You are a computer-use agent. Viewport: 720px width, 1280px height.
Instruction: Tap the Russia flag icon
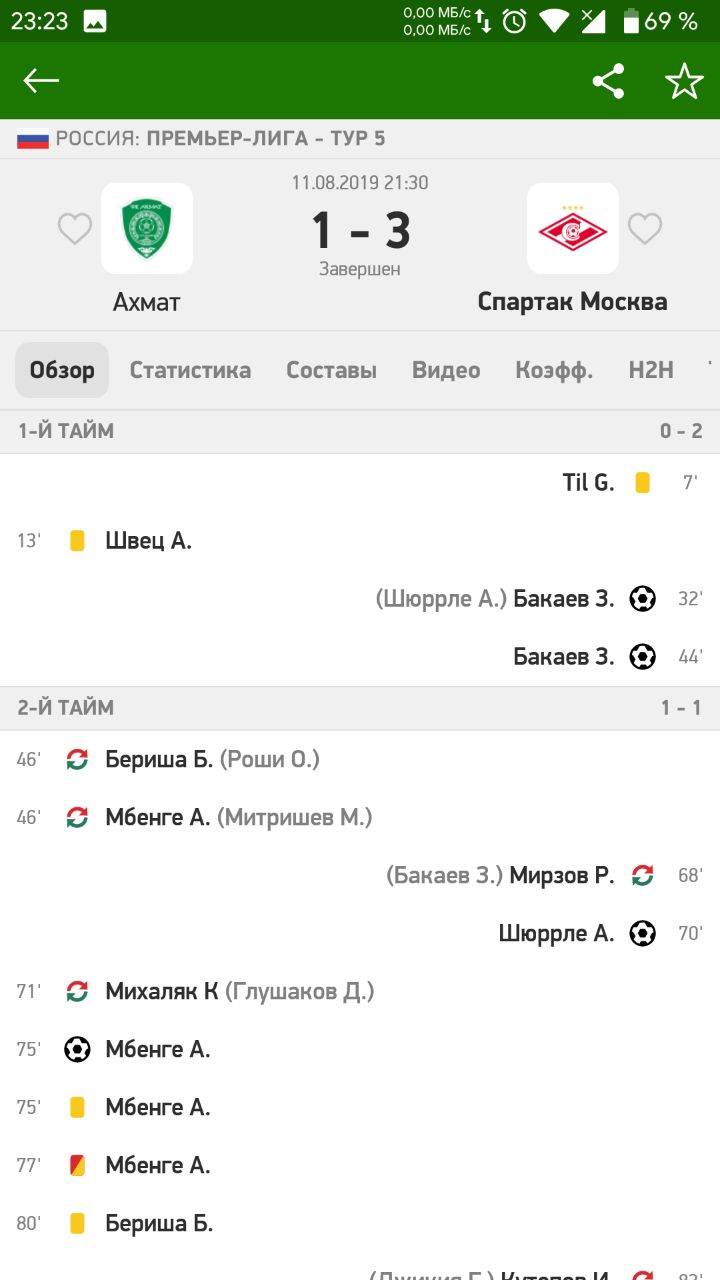point(33,139)
